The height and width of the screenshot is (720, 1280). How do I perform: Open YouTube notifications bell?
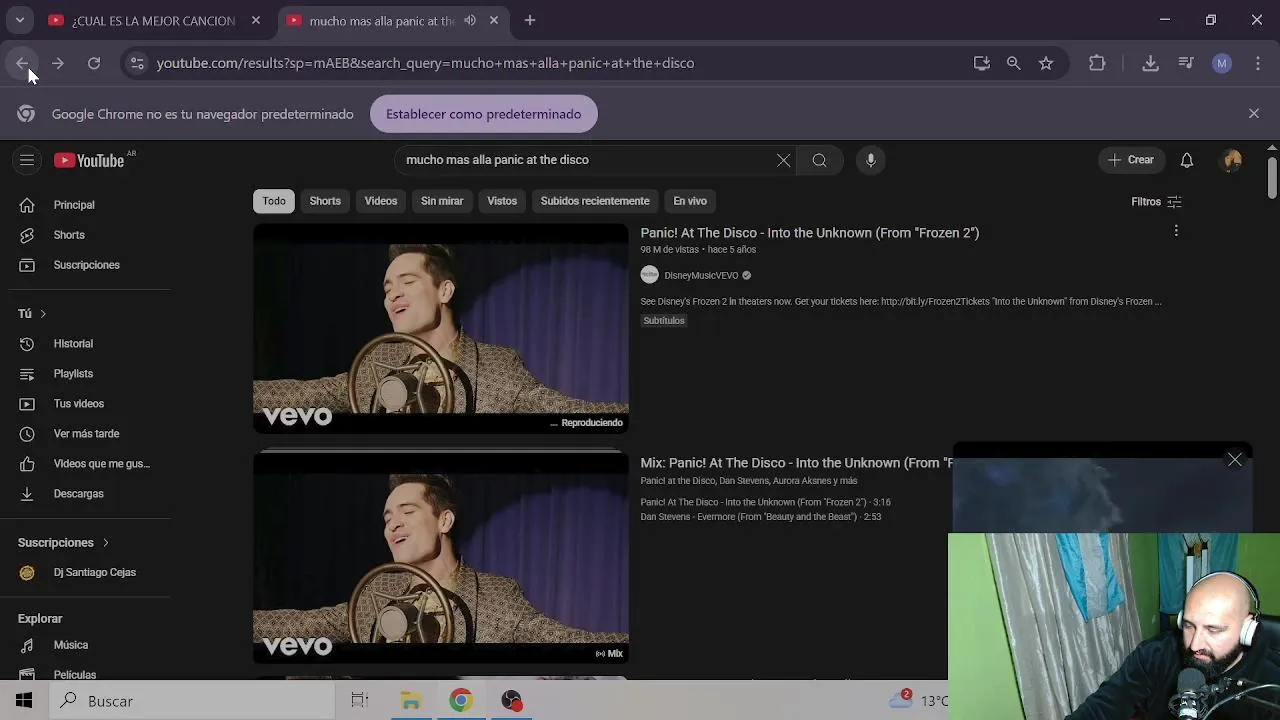pos(1187,160)
